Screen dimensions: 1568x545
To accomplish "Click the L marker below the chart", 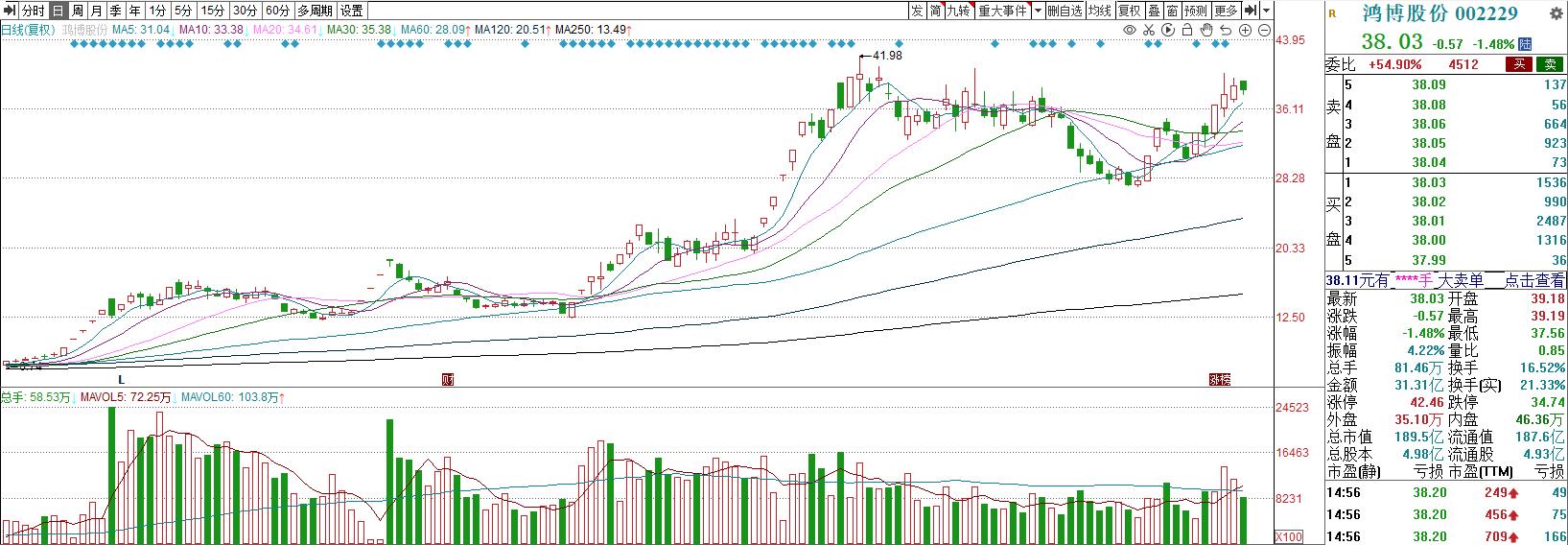I will point(121,380).
